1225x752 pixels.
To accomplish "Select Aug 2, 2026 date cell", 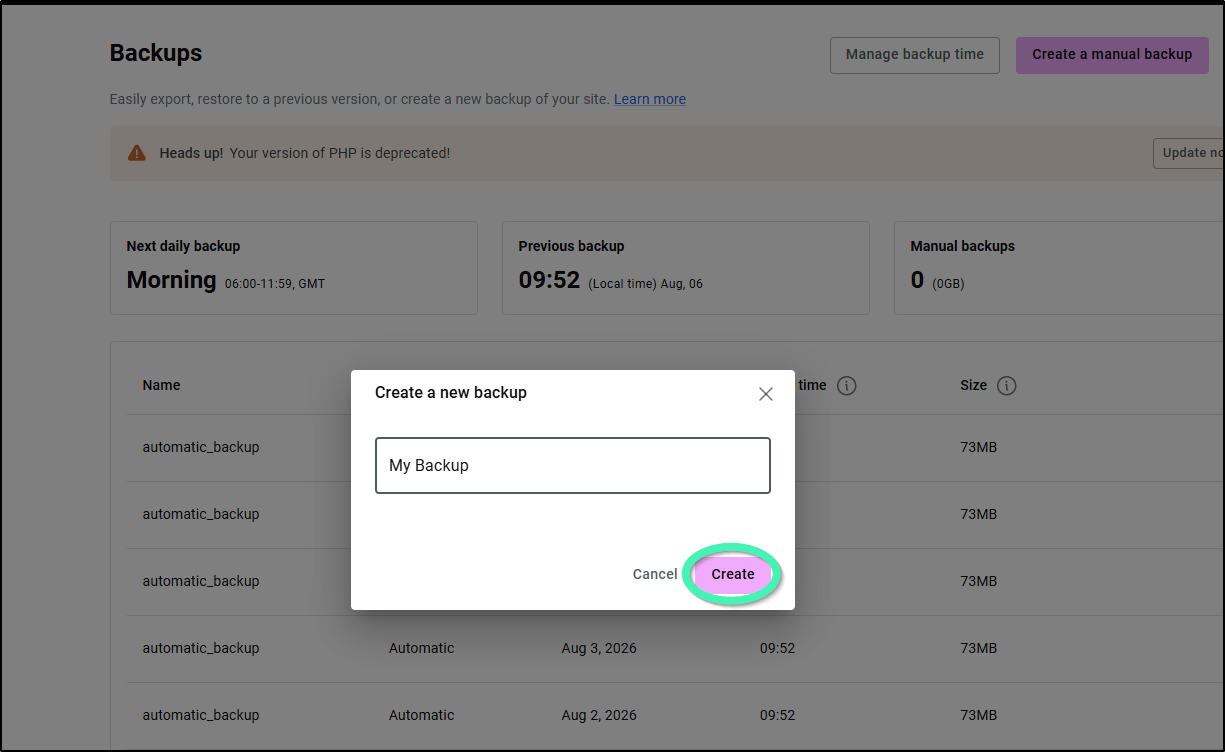I will click(x=599, y=715).
